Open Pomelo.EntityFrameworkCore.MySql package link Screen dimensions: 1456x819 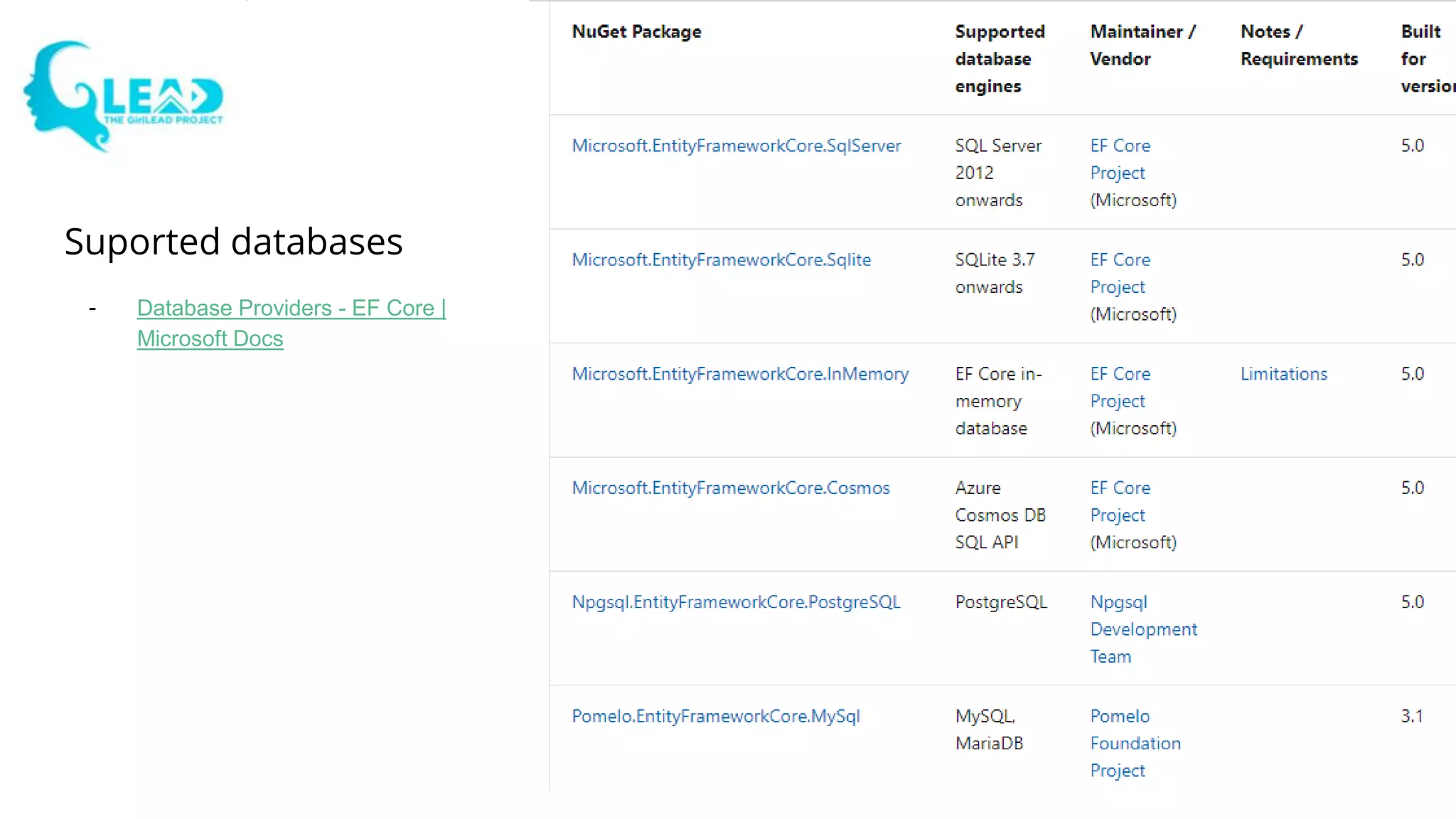pos(715,717)
